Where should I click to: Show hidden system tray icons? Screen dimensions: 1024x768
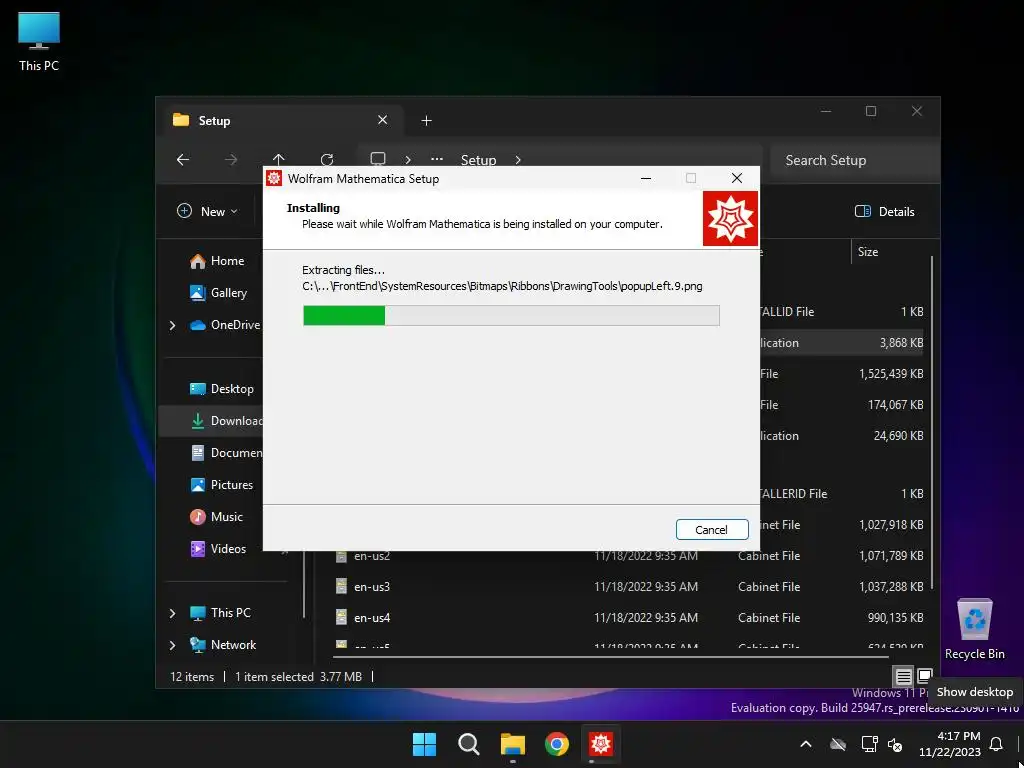pos(806,744)
